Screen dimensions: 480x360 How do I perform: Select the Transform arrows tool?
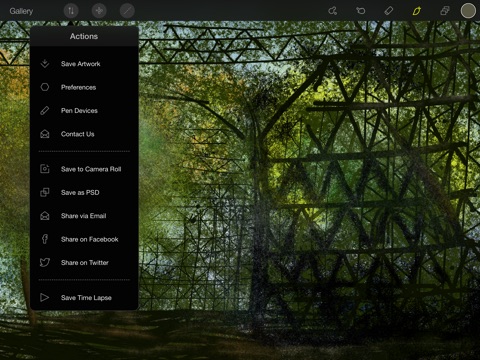coord(99,11)
